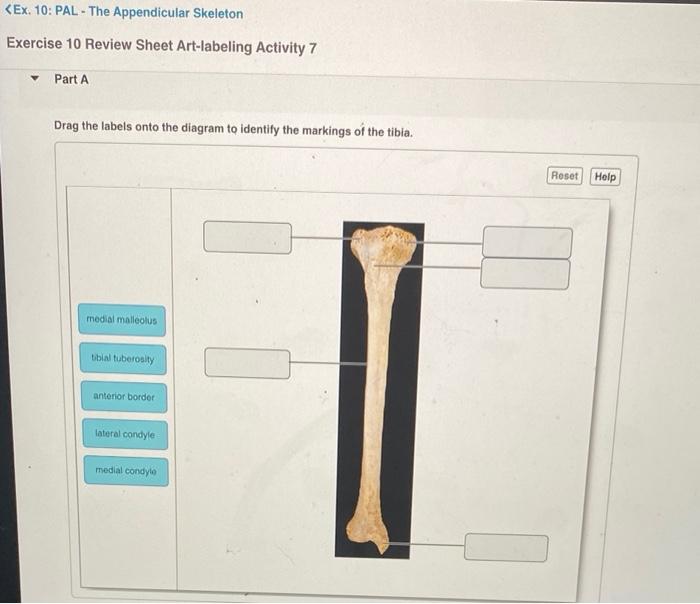Click the back chevron before Ex. 10

coord(8,9)
